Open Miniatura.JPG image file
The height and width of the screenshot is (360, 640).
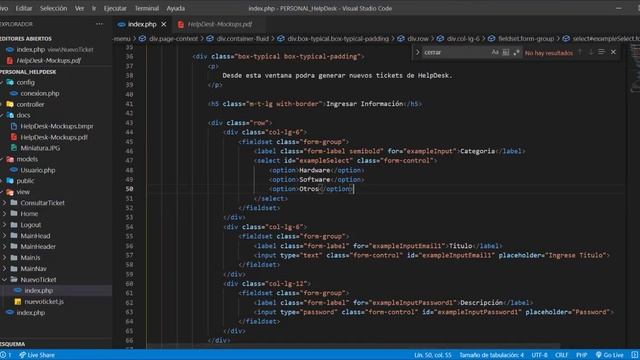tap(40, 148)
